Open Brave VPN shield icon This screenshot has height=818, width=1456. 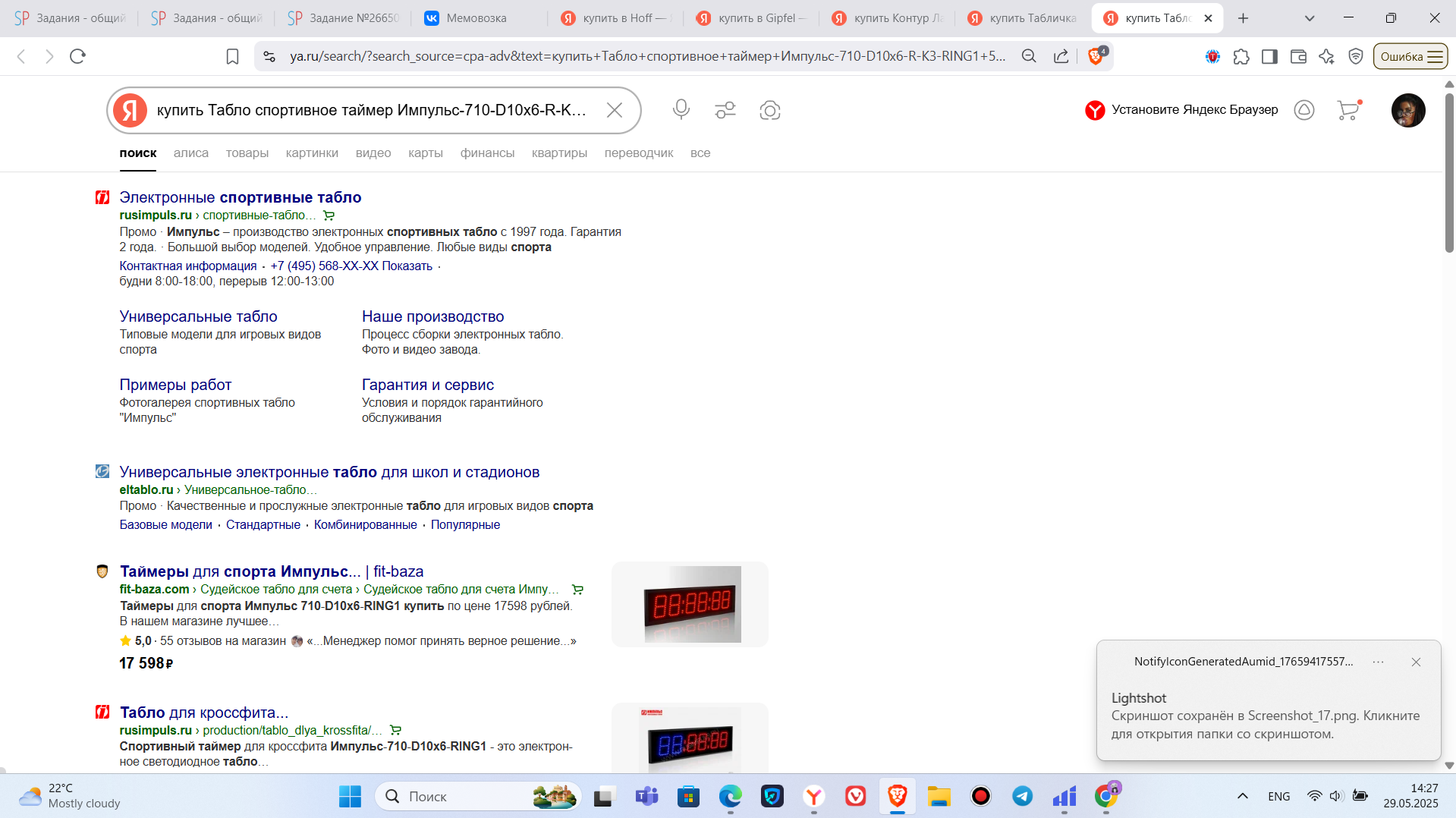(x=1356, y=56)
